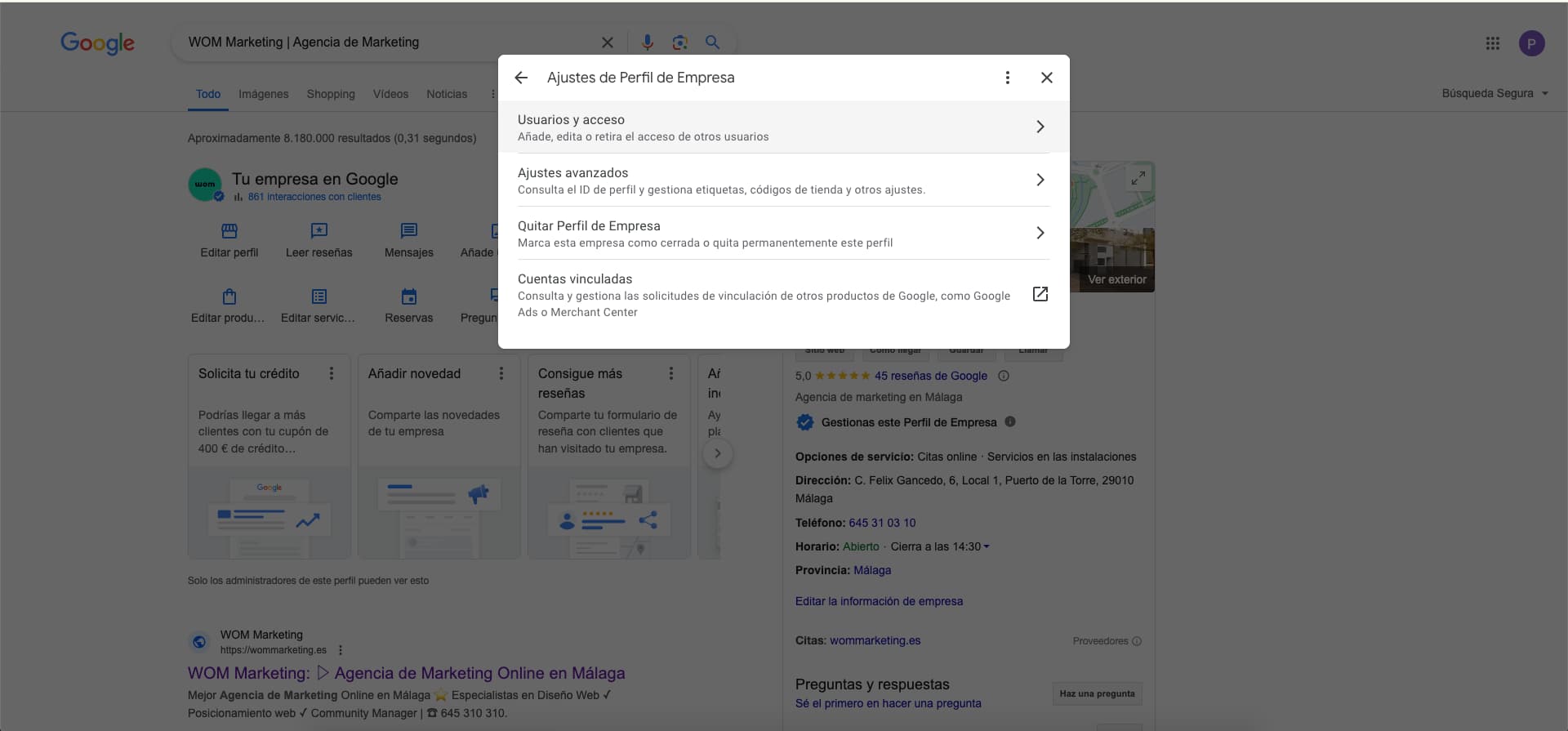Click Editar la información de empresa

[x=879, y=601]
